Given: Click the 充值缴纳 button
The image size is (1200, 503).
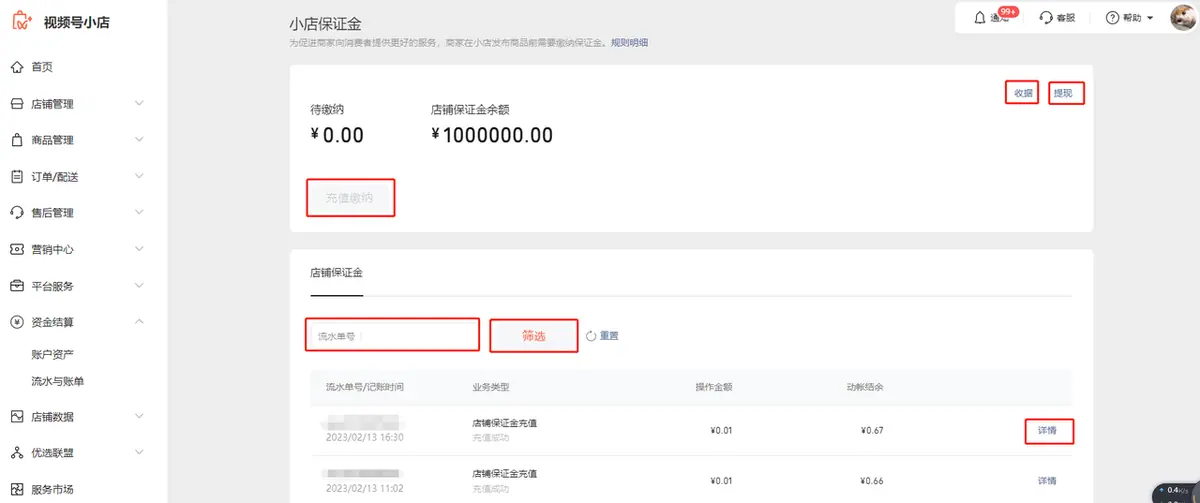Looking at the screenshot, I should 349,198.
